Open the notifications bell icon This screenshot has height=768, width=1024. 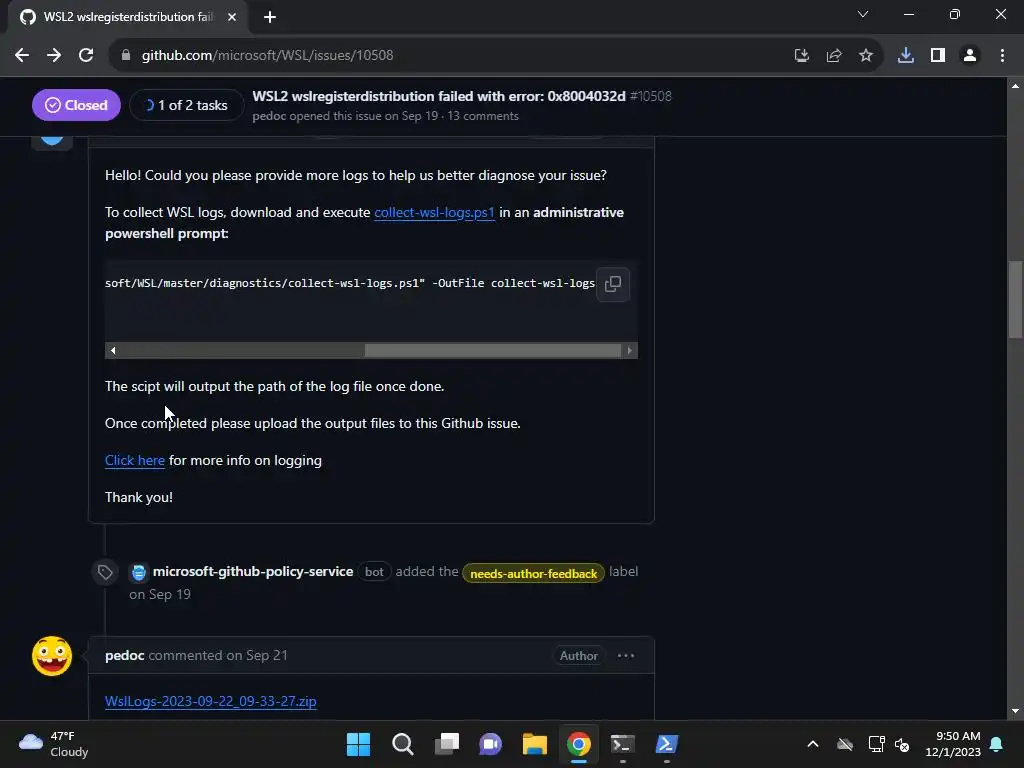point(997,744)
